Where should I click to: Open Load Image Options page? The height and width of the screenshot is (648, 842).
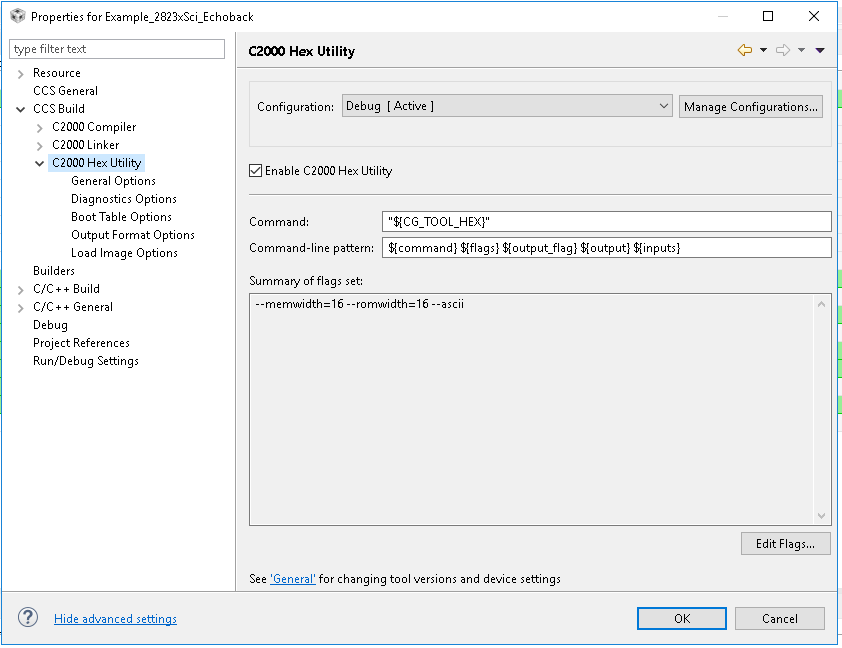pyautogui.click(x=124, y=253)
